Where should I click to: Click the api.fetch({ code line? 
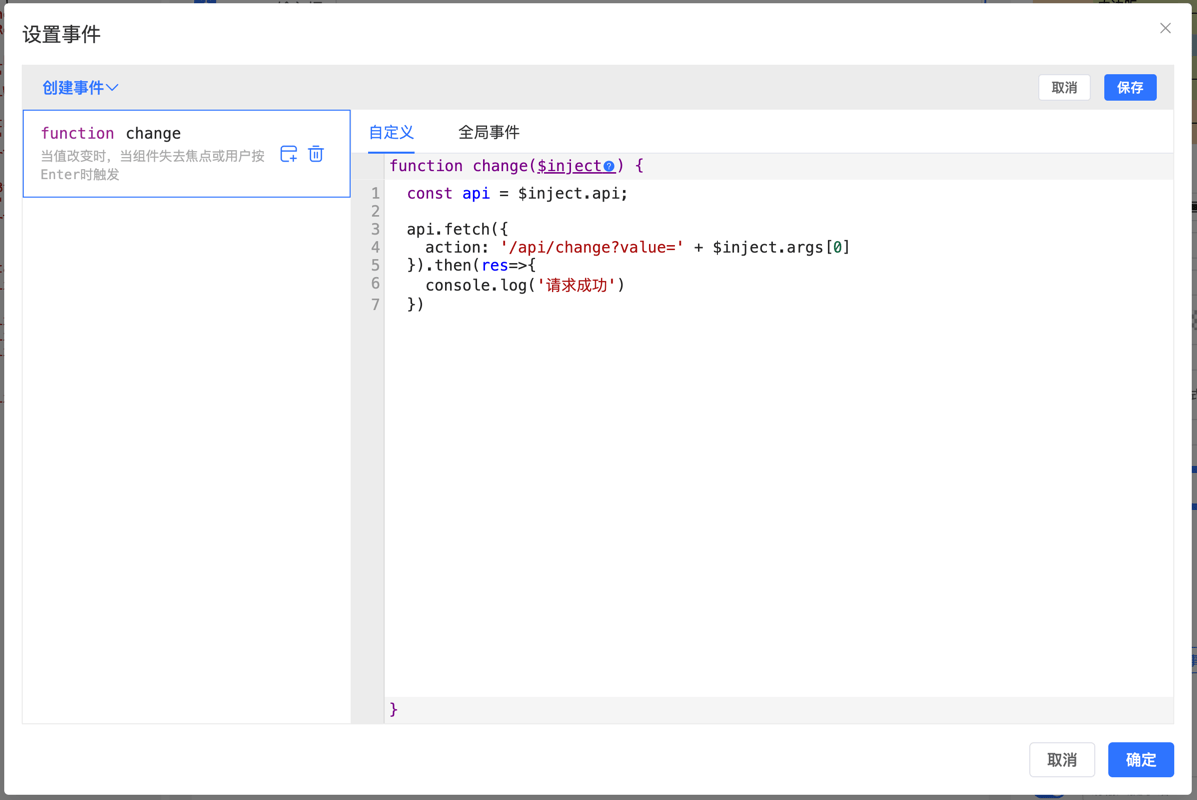click(457, 229)
